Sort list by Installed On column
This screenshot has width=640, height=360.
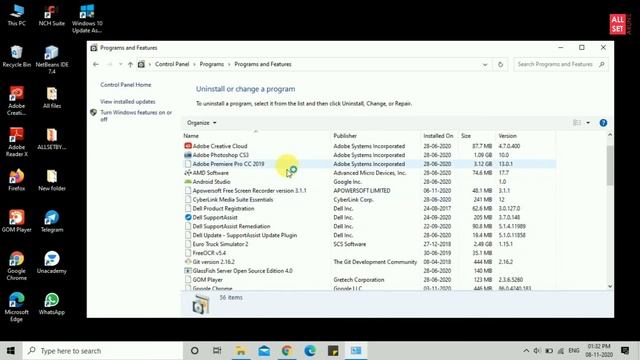[438, 136]
